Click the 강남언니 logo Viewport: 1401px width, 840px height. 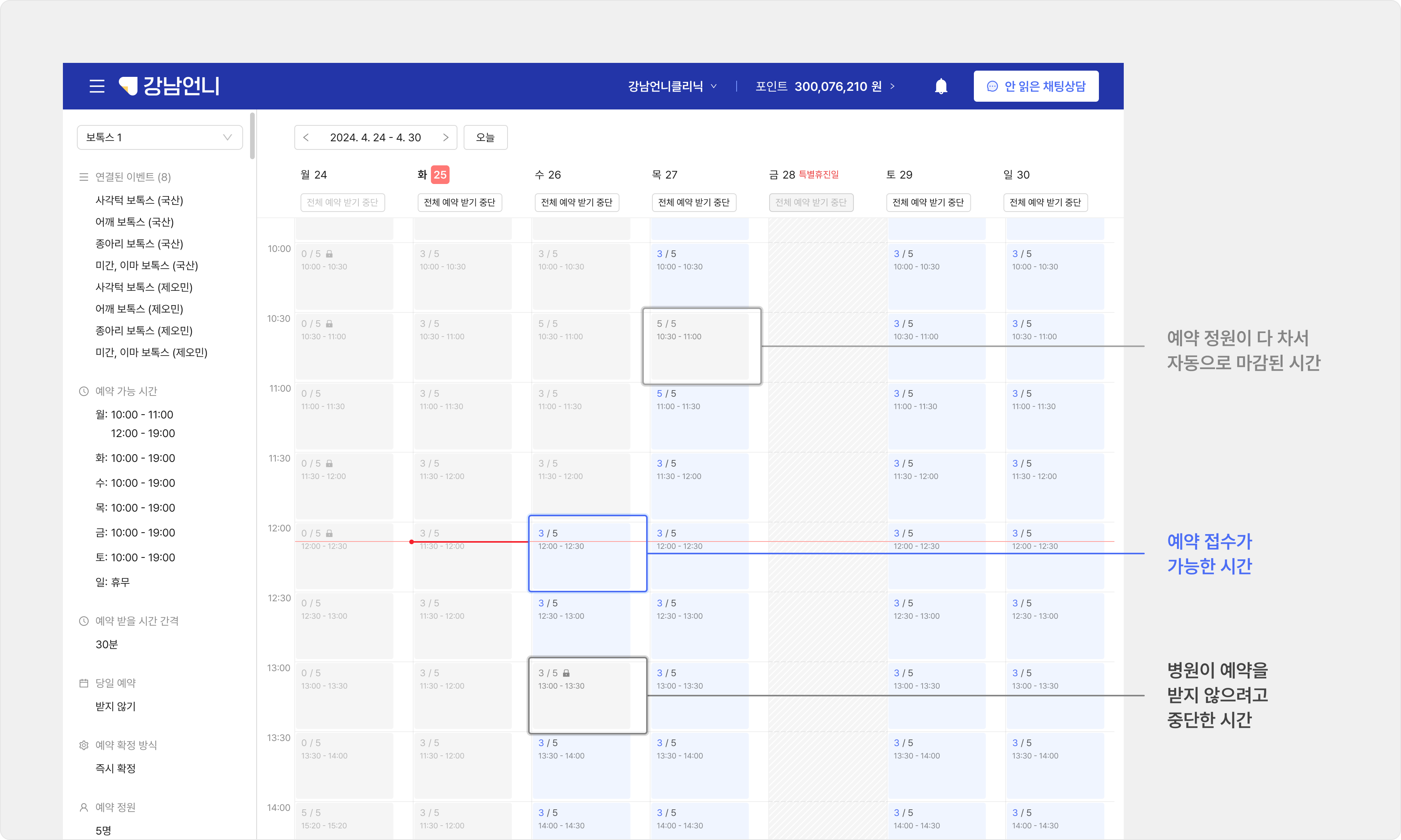coord(169,86)
